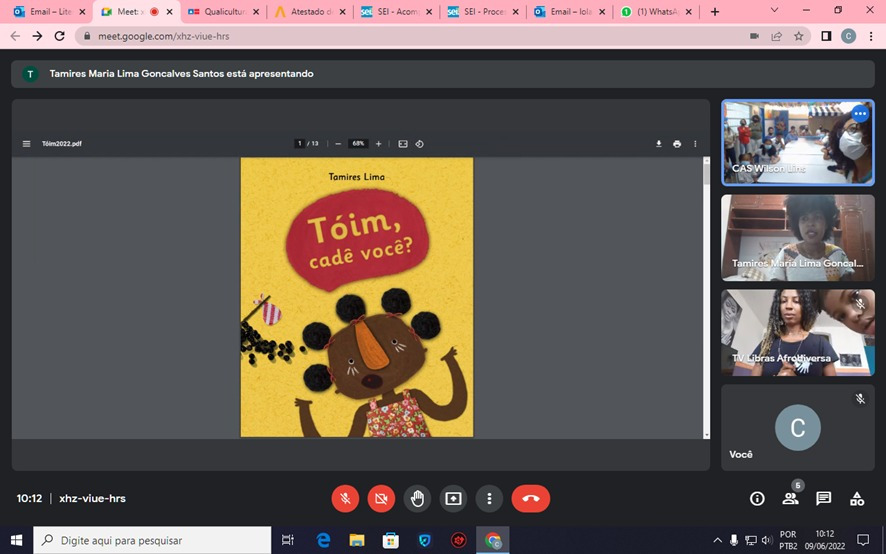886x554 pixels.
Task: Click the Present now screen share button
Action: pyautogui.click(x=453, y=499)
